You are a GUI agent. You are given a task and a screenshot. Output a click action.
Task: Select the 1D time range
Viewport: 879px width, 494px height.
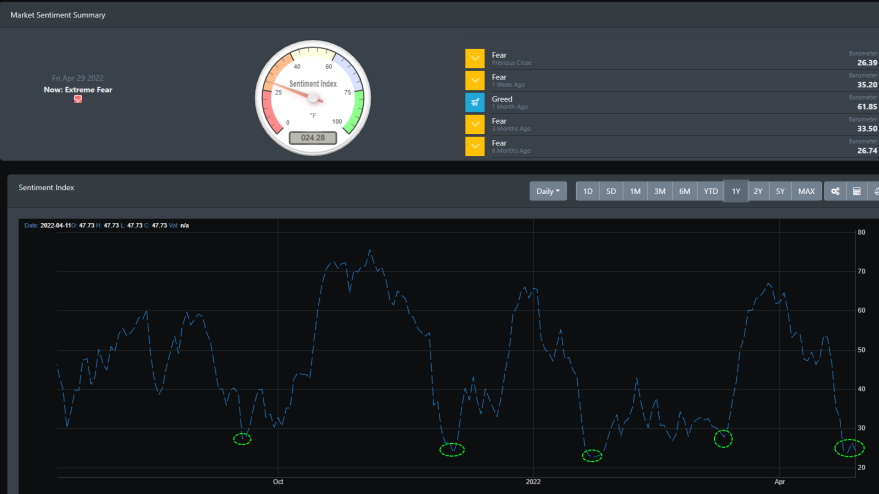[587, 191]
